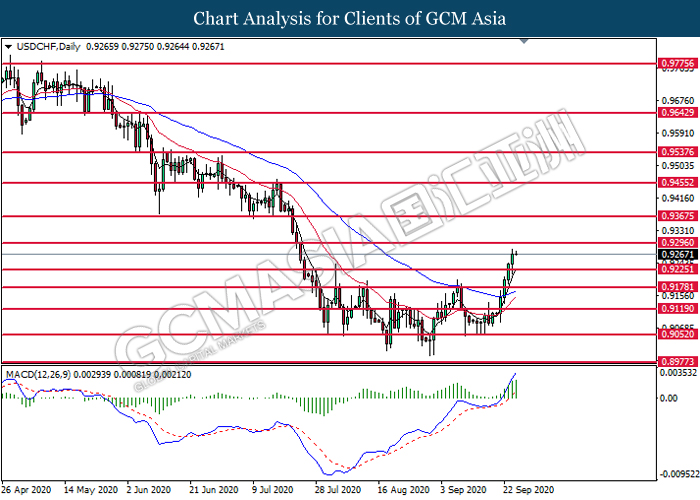Click the 0.94160 price axis value
The width and height of the screenshot is (700, 500).
(x=678, y=198)
